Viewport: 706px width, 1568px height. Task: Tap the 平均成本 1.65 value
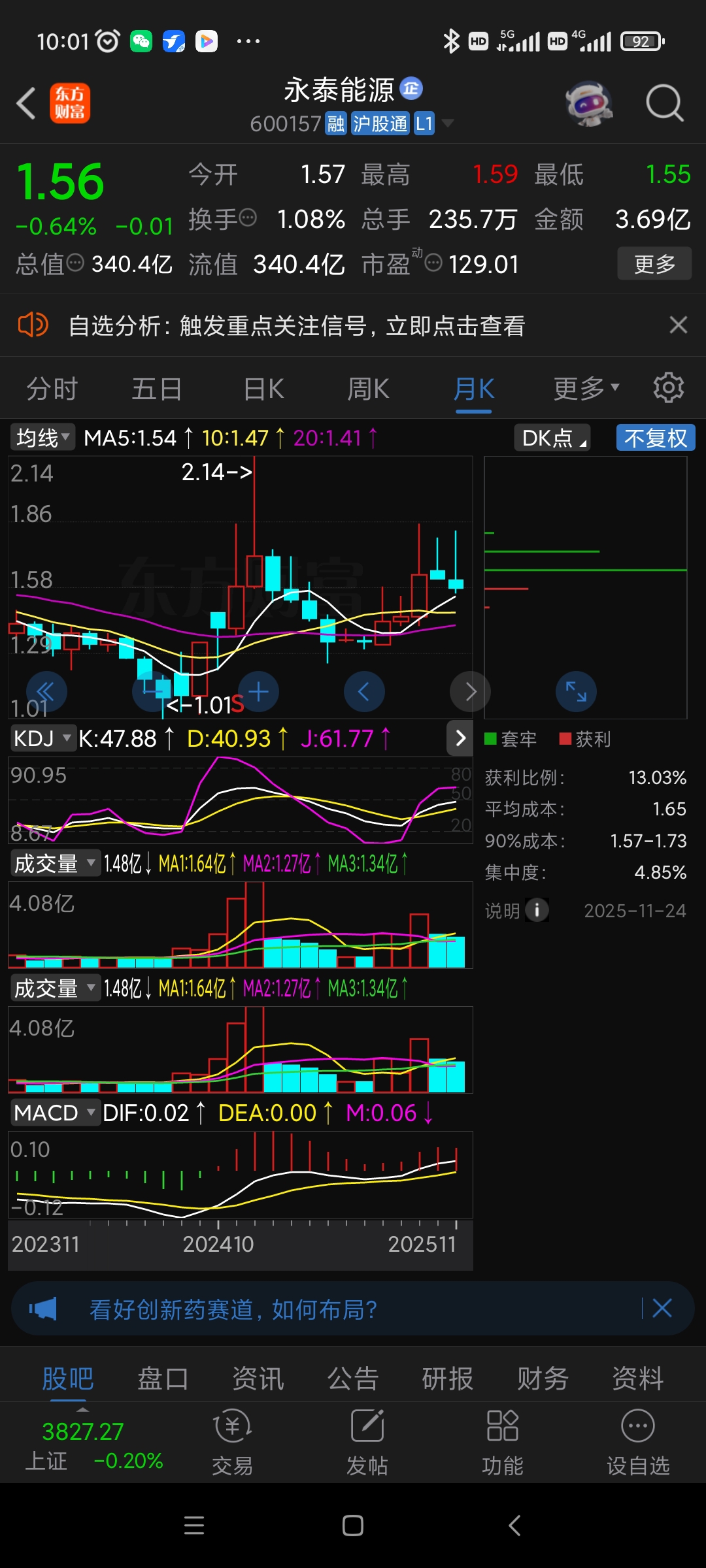coord(669,809)
